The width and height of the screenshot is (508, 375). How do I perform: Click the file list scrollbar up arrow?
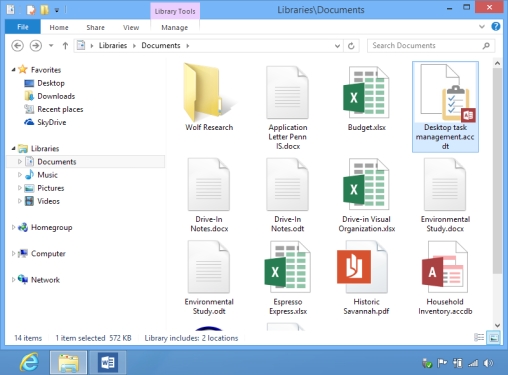(x=497, y=63)
